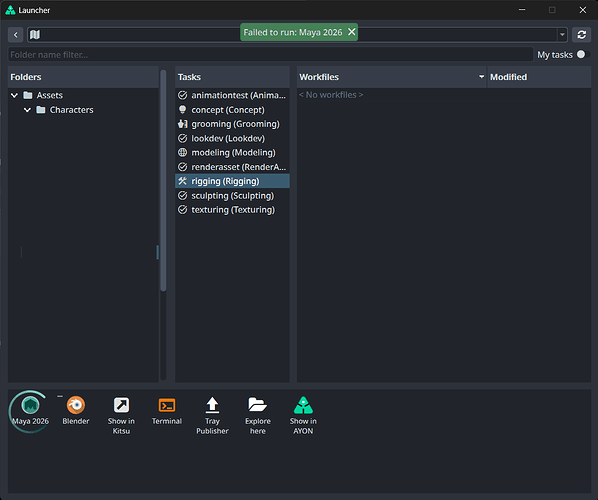Click Show in AYON icon
The height and width of the screenshot is (500, 598).
click(303, 405)
